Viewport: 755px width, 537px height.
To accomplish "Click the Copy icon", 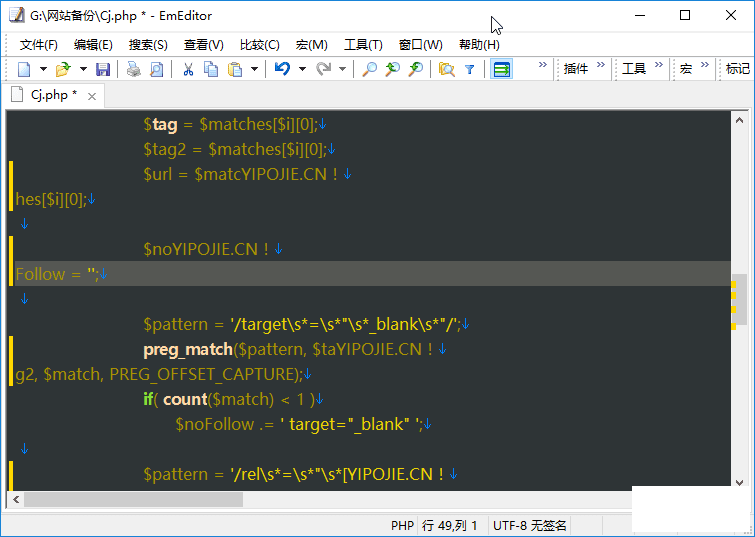I will point(211,69).
